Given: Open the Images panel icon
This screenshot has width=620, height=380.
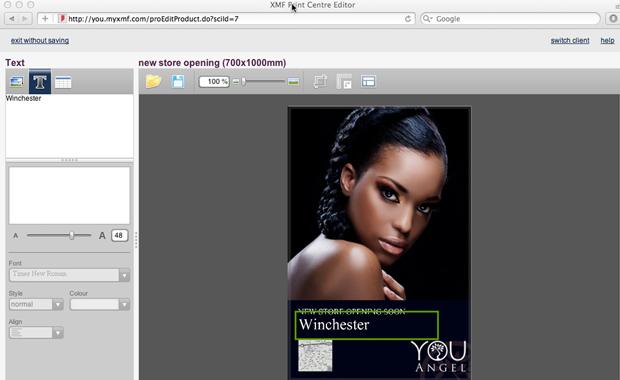Looking at the screenshot, I should [17, 82].
